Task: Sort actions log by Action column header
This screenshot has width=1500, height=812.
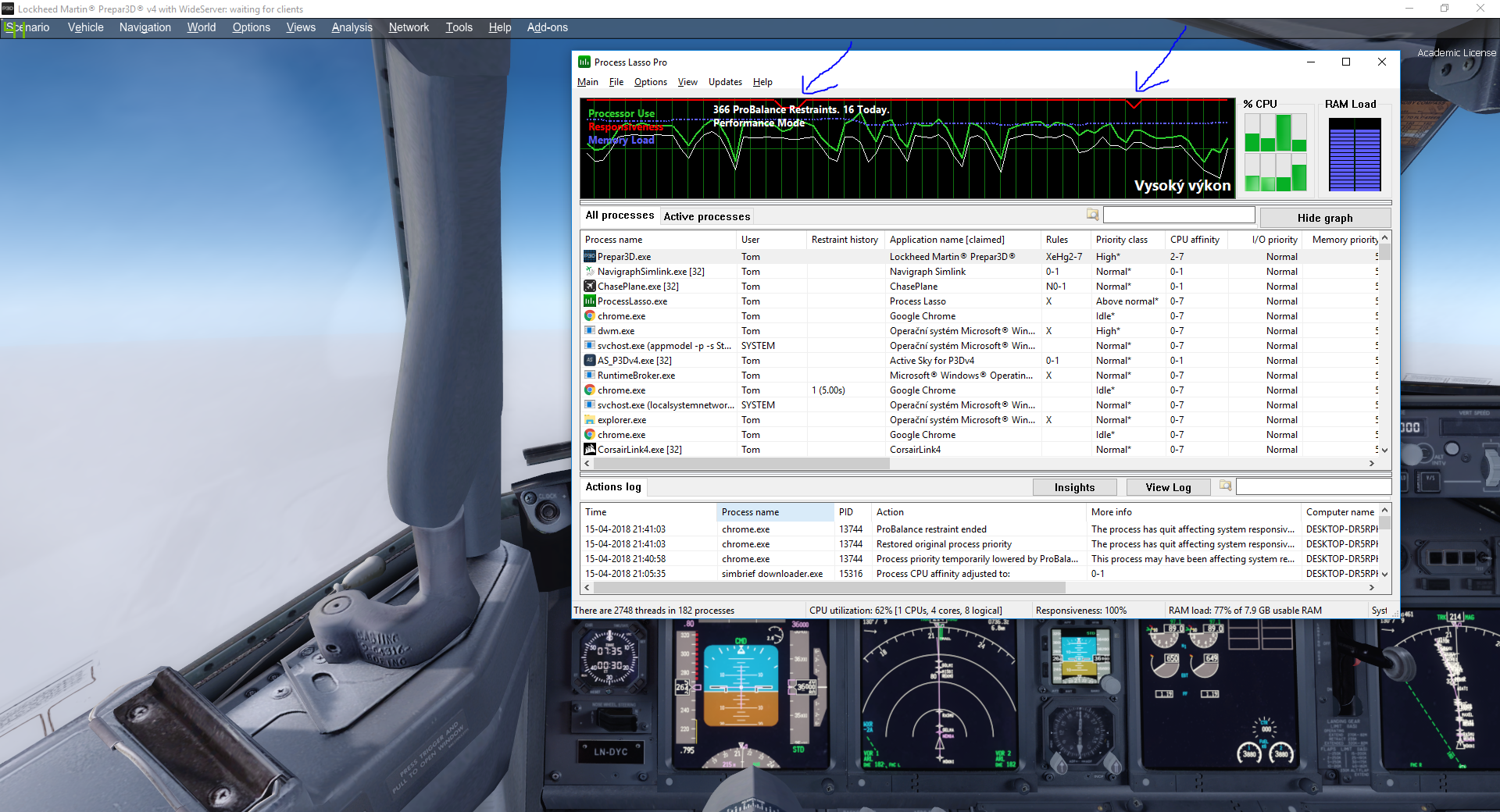Action: 979,512
